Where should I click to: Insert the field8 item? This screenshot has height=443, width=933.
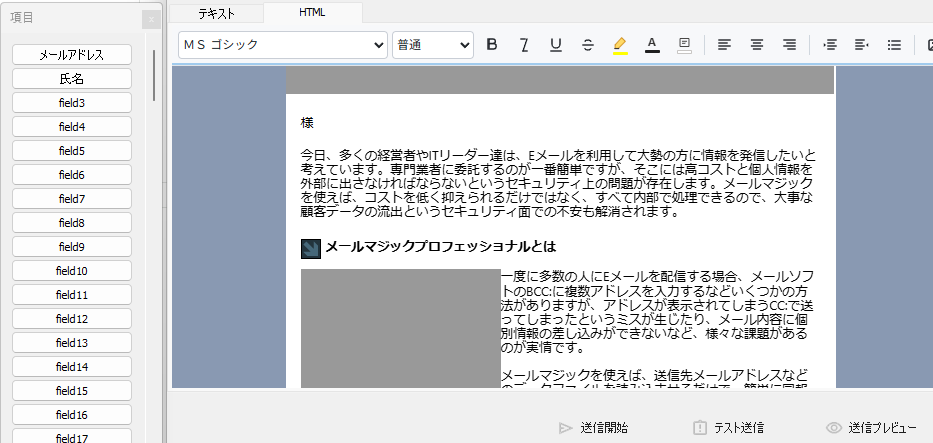tap(71, 223)
